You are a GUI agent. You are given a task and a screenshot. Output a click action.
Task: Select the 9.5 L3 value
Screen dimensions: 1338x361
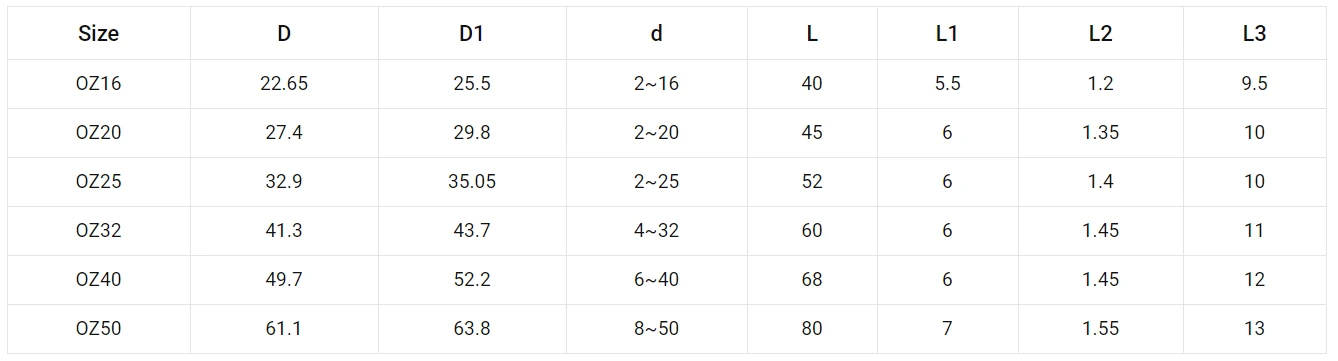coord(1254,84)
